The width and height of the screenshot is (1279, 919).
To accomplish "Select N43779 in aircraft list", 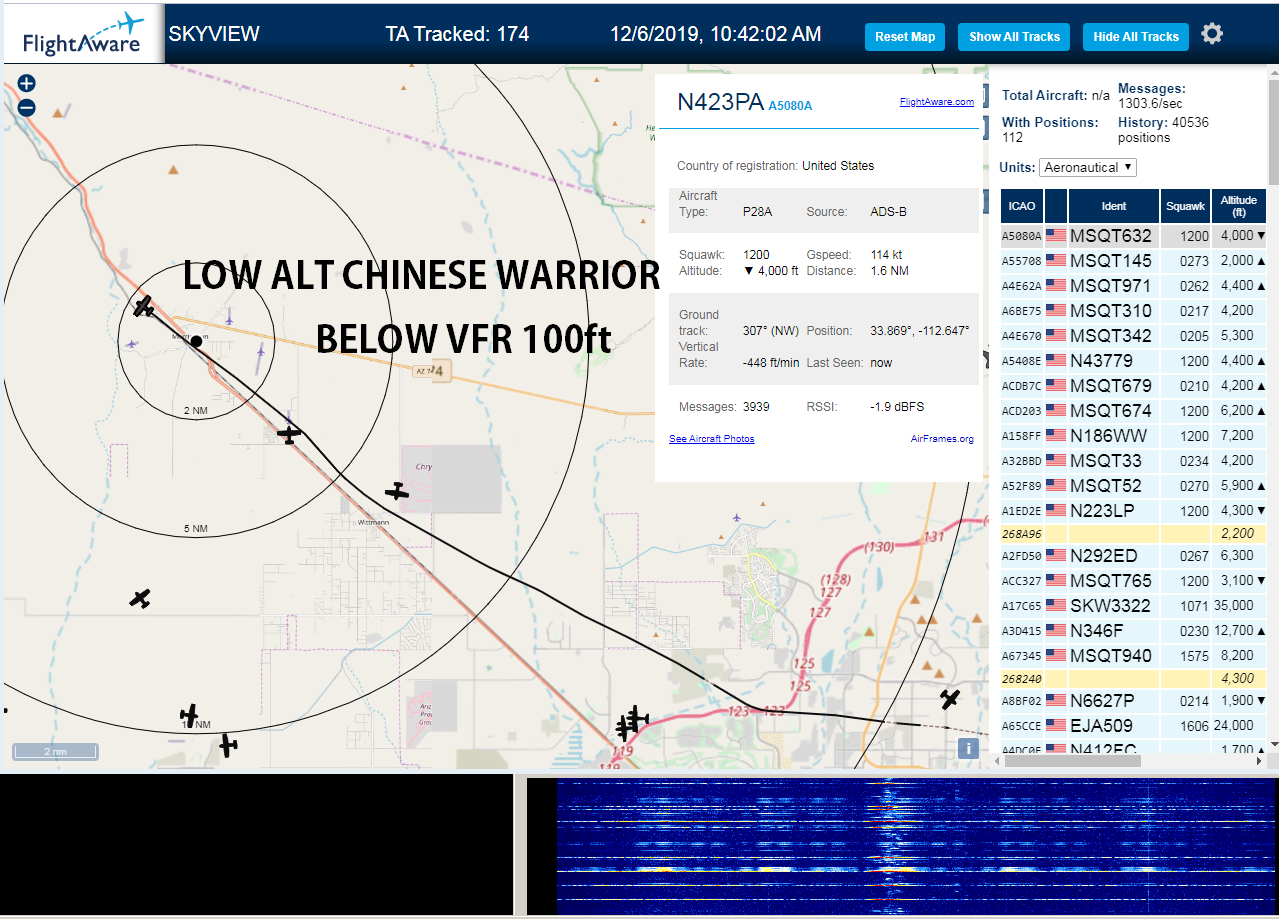I will click(1134, 361).
